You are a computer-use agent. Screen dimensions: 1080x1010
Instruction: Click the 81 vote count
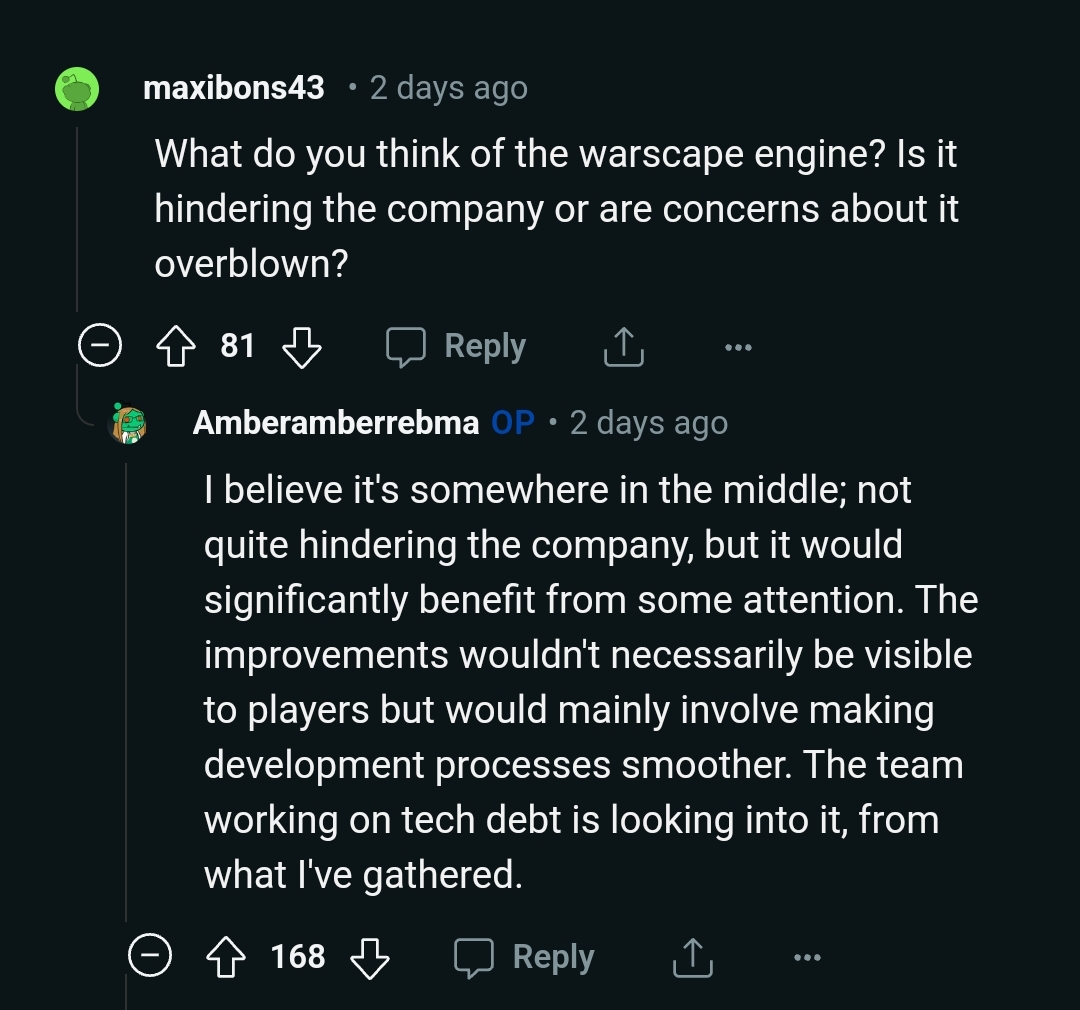pos(238,345)
